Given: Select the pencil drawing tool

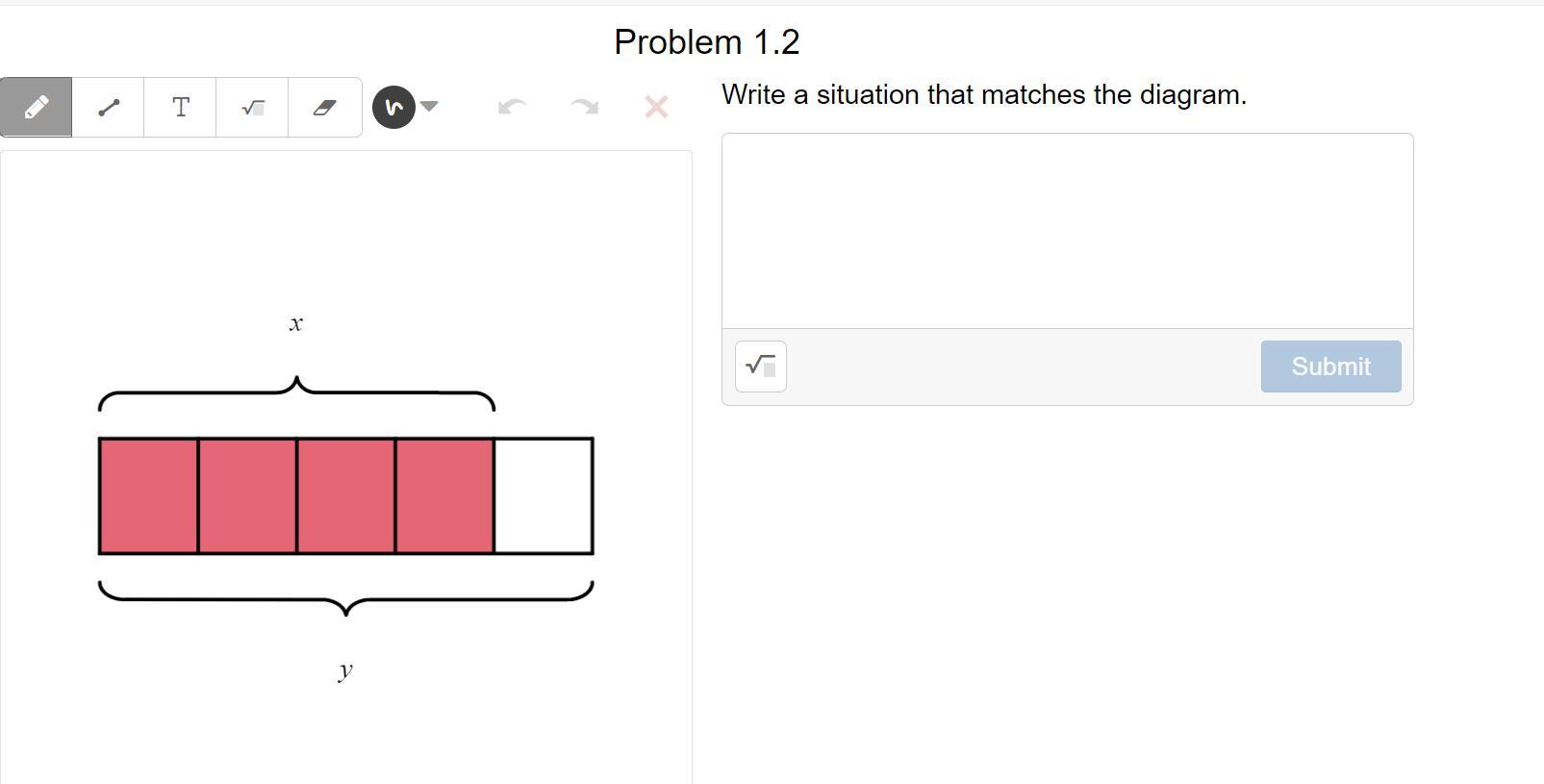Looking at the screenshot, I should [x=36, y=107].
